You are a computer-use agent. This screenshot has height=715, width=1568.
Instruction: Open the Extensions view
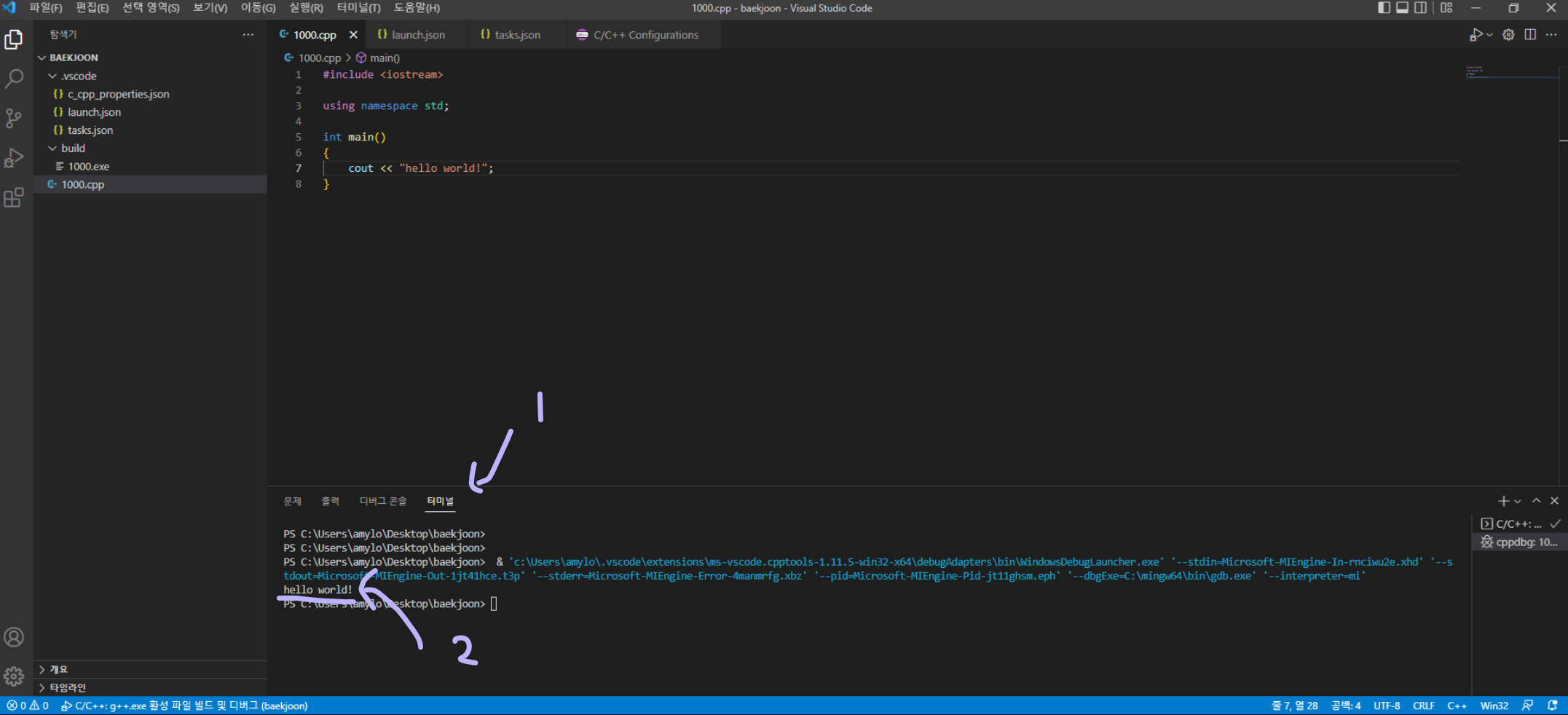pos(14,197)
